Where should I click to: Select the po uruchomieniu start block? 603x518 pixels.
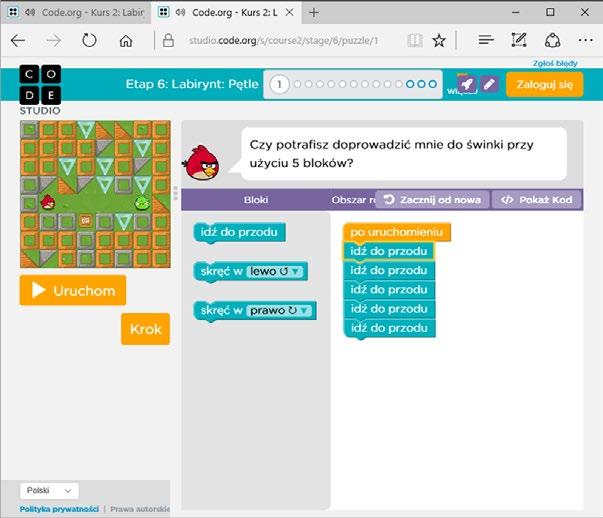click(x=396, y=232)
